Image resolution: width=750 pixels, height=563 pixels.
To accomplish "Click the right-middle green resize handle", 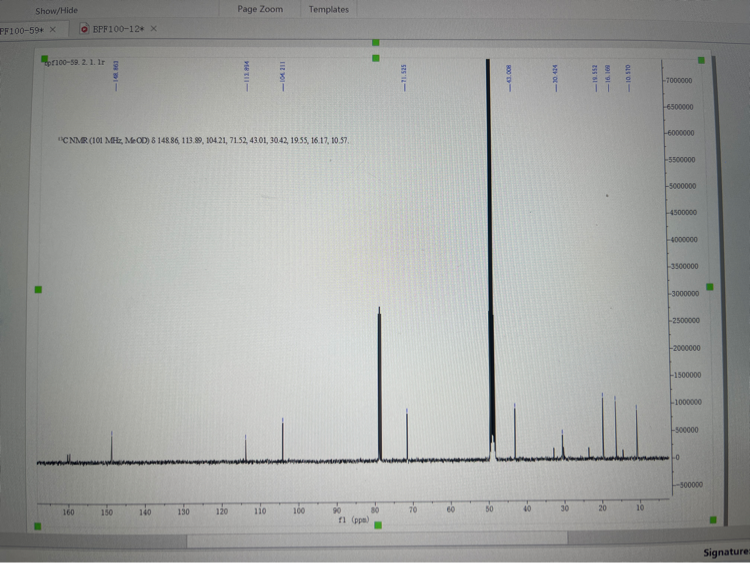I will 710,287.
